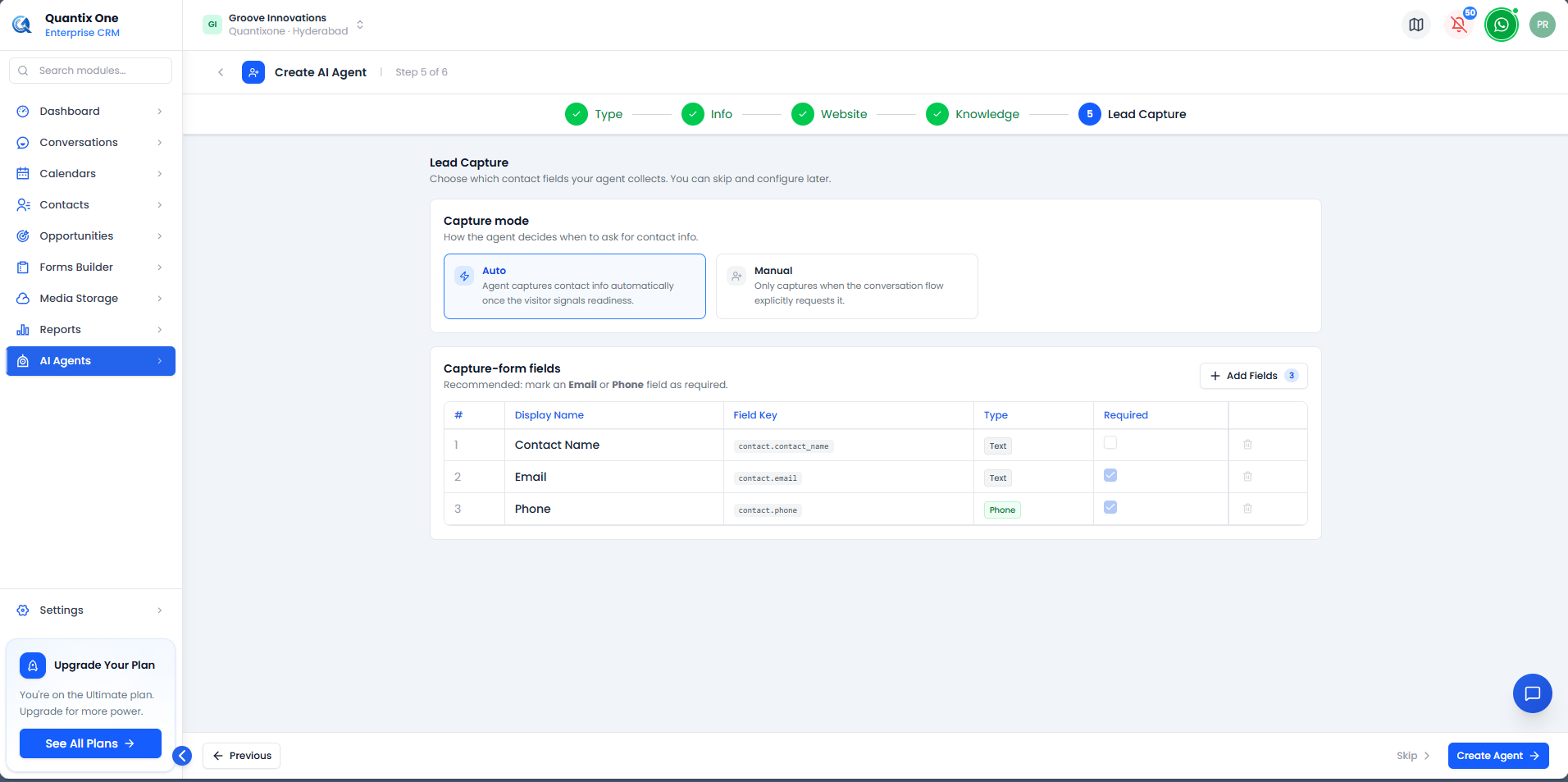Click Create Agent button
This screenshot has width=1568, height=782.
[x=1498, y=756]
